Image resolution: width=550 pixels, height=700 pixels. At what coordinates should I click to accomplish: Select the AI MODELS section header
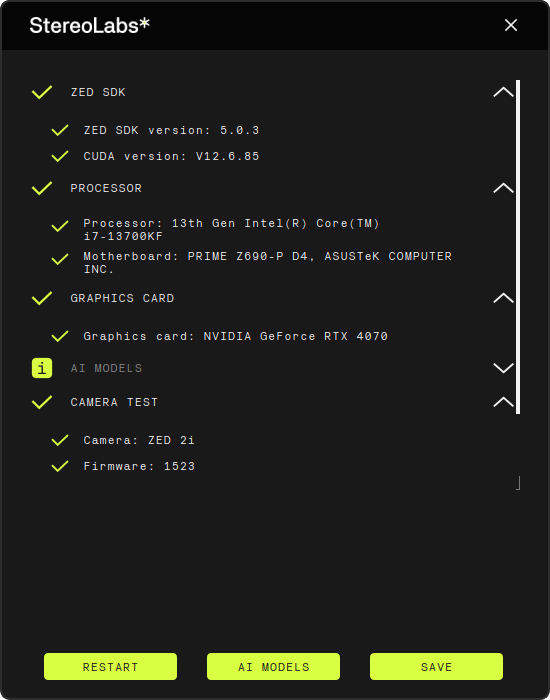106,368
